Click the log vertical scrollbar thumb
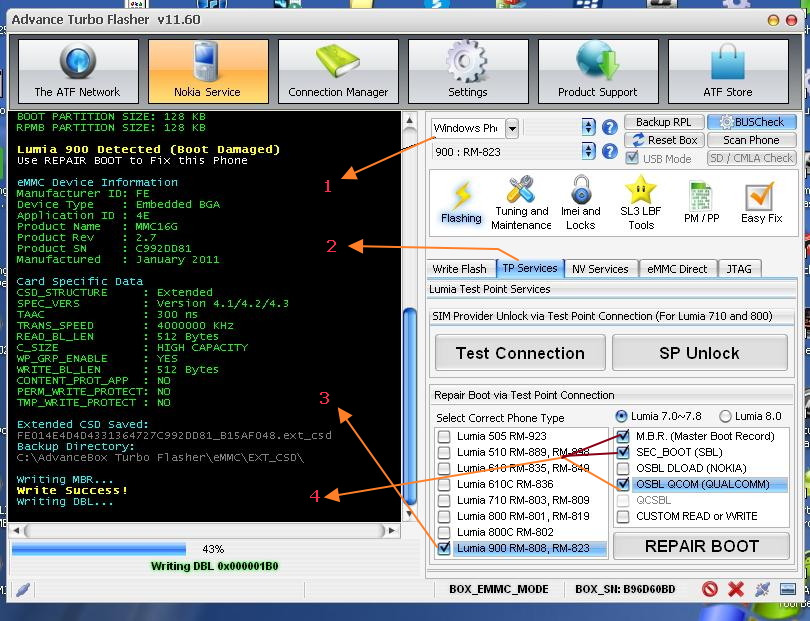810x621 pixels. click(410, 406)
